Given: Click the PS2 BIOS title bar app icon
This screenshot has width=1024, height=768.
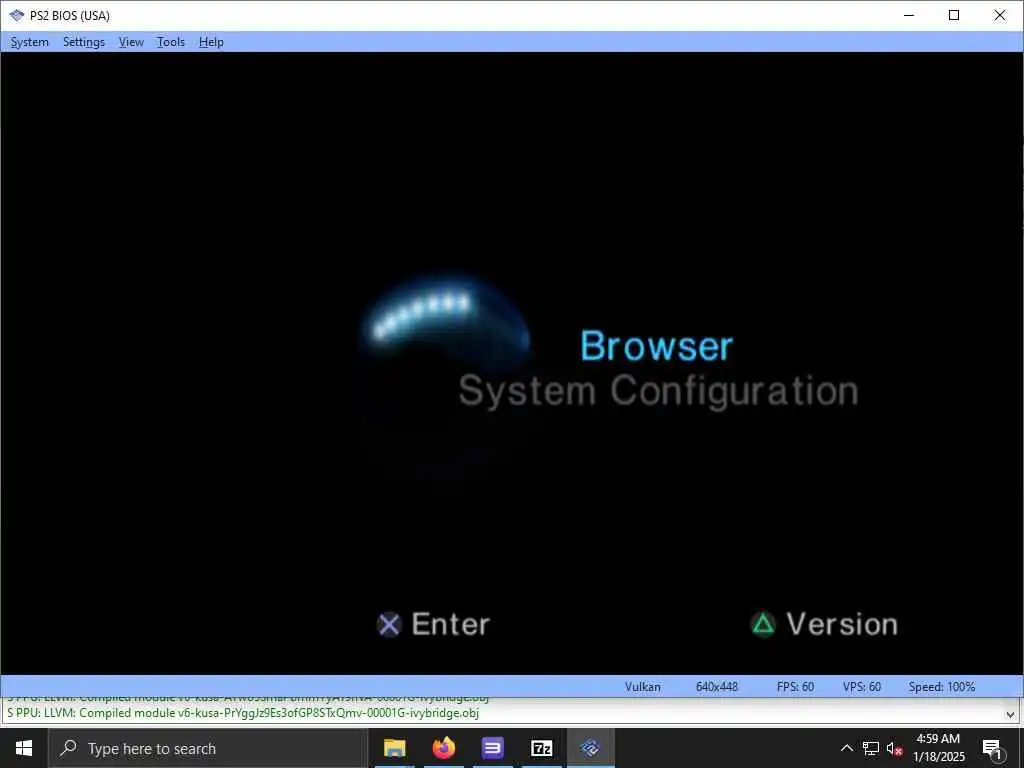Looking at the screenshot, I should (x=16, y=15).
